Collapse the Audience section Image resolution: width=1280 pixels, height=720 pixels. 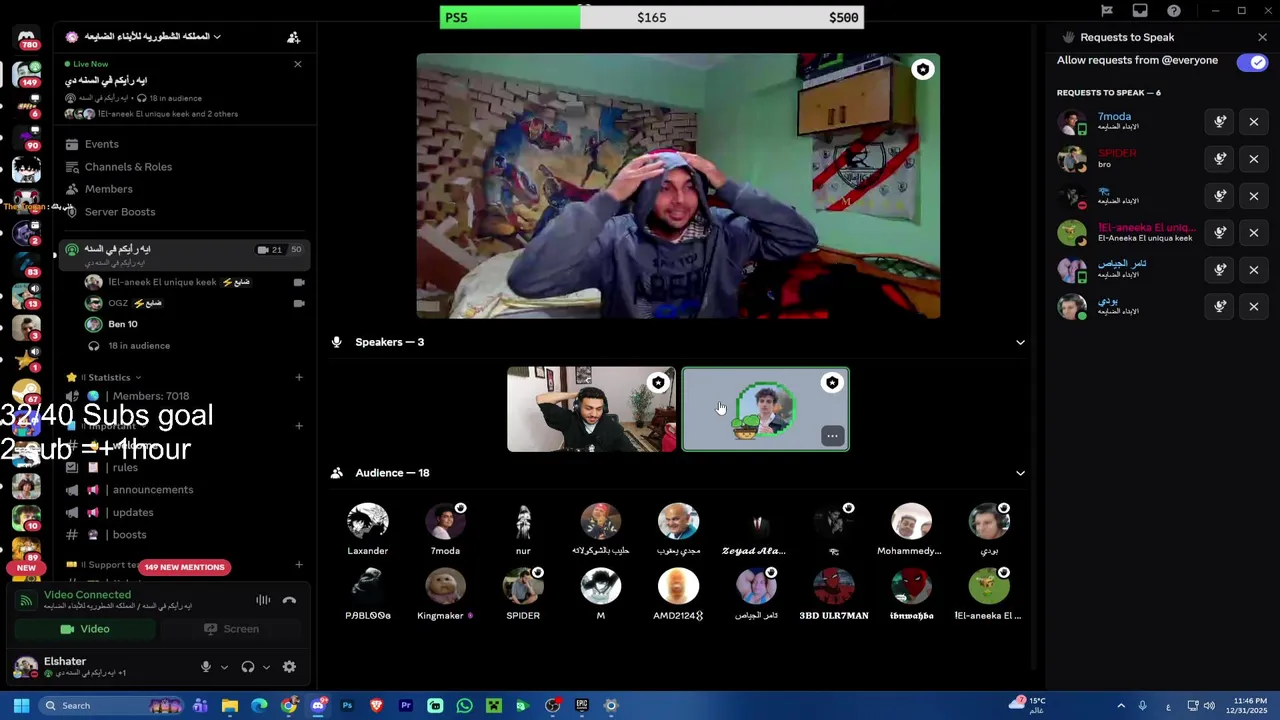click(x=1020, y=473)
